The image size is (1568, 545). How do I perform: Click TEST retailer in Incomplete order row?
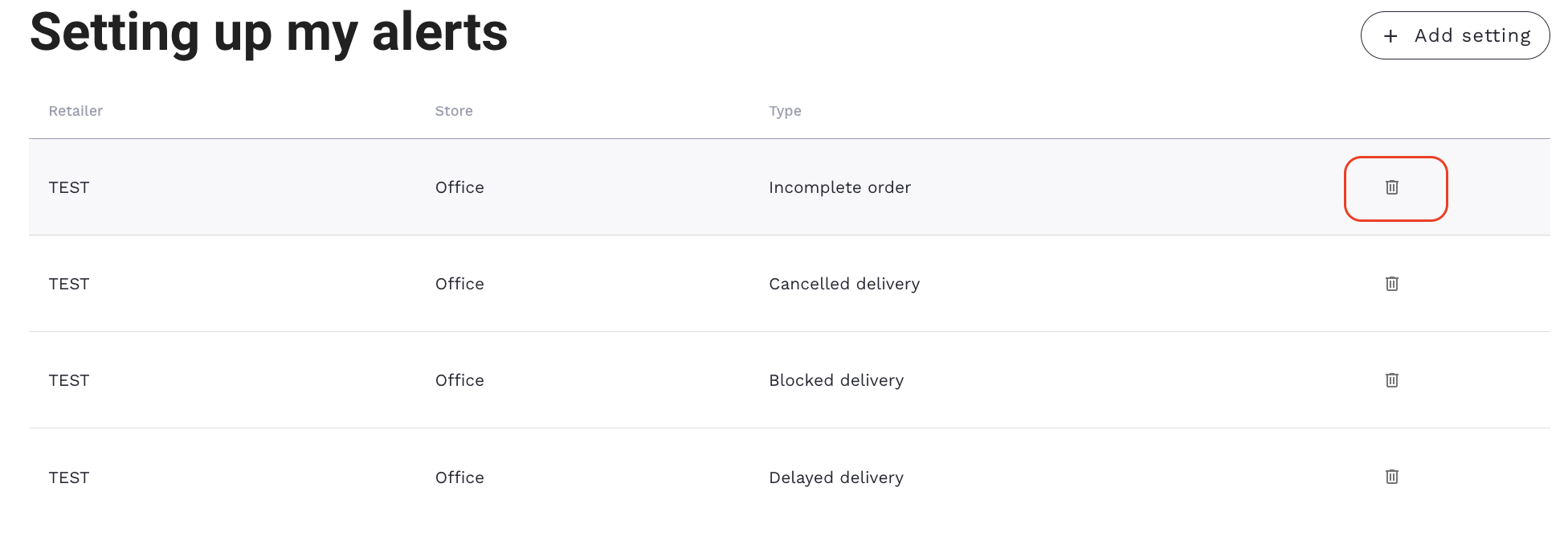69,187
